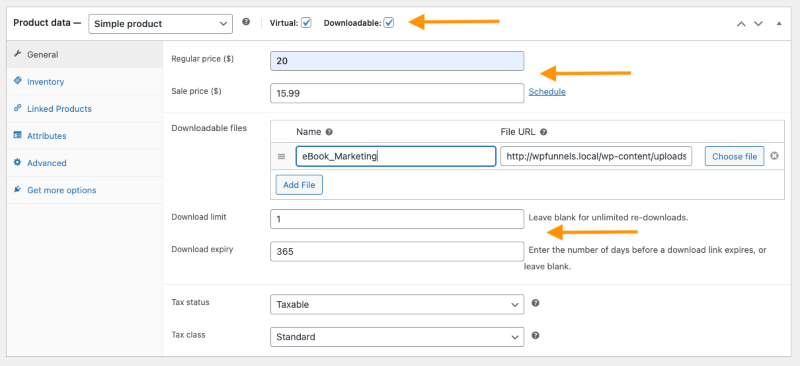Viewport: 800px width, 366px height.
Task: Open Get more options tab
Action: (85, 190)
